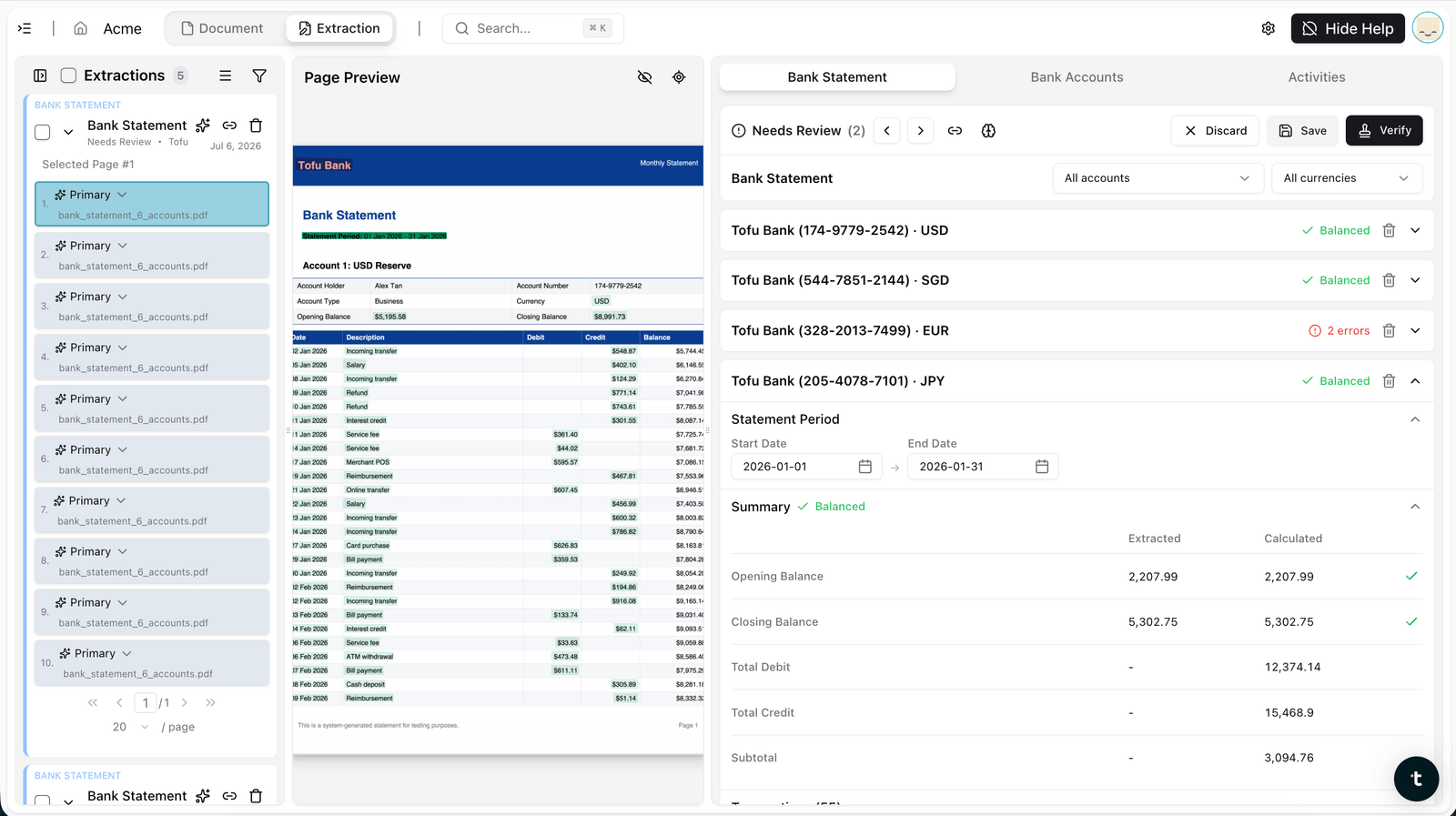
Task: Check the first Bank Statement checkbox
Action: pyautogui.click(x=42, y=133)
